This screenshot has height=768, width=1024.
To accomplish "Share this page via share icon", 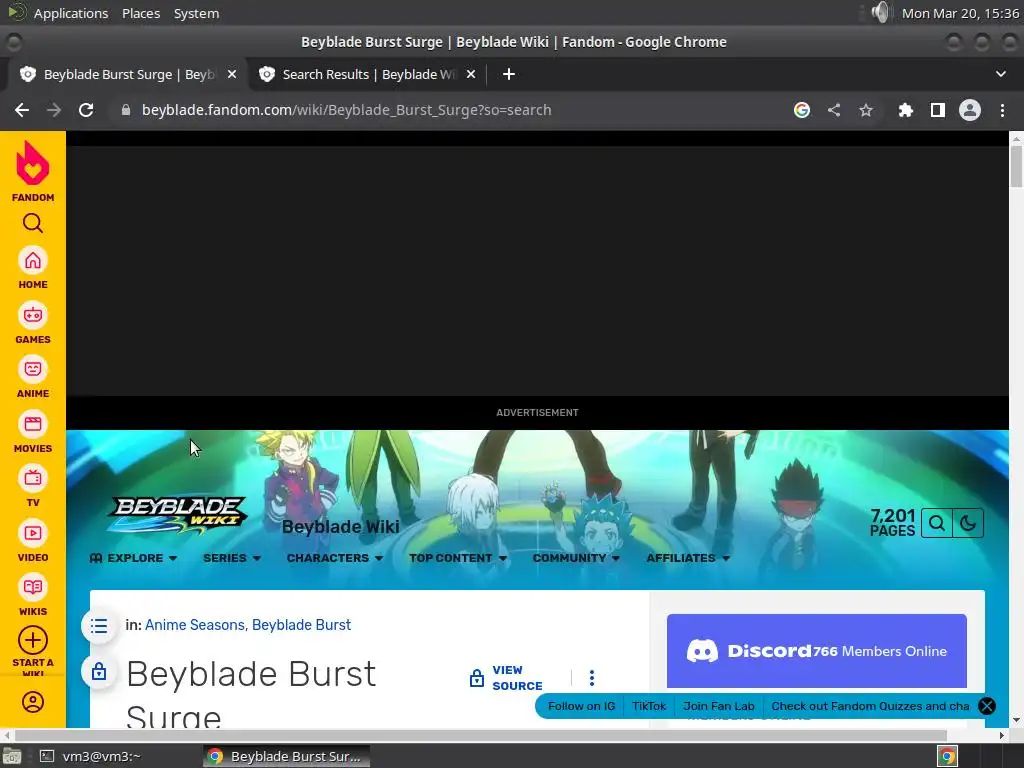I will pos(834,110).
